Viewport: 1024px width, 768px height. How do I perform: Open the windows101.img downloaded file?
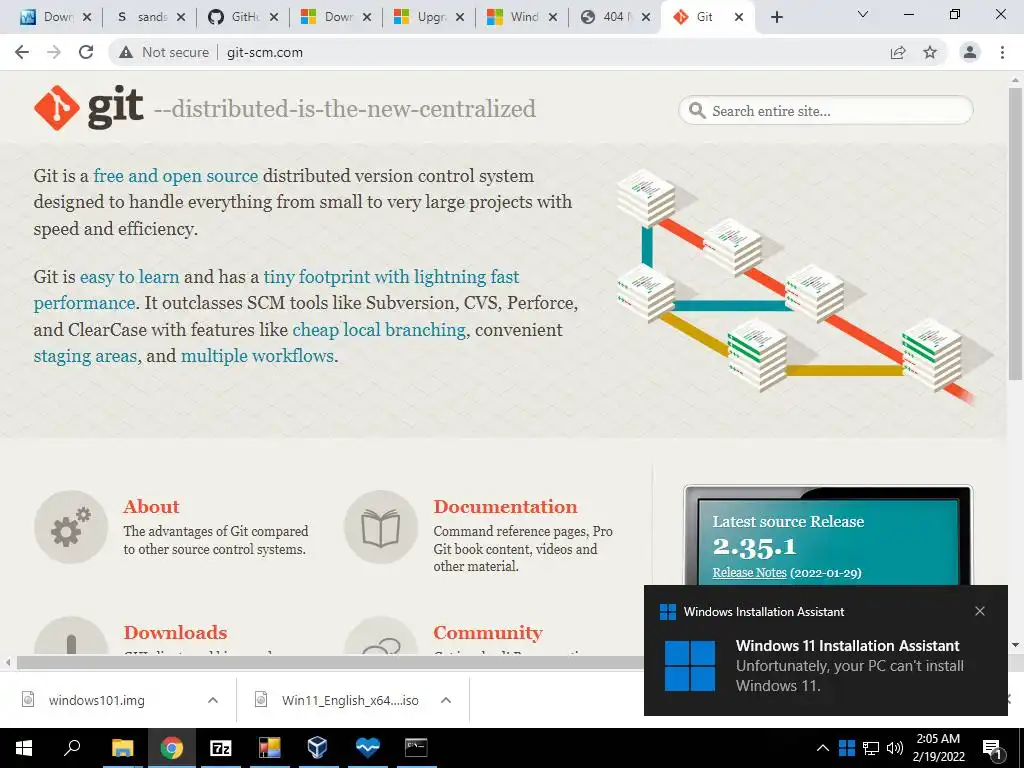[97, 700]
